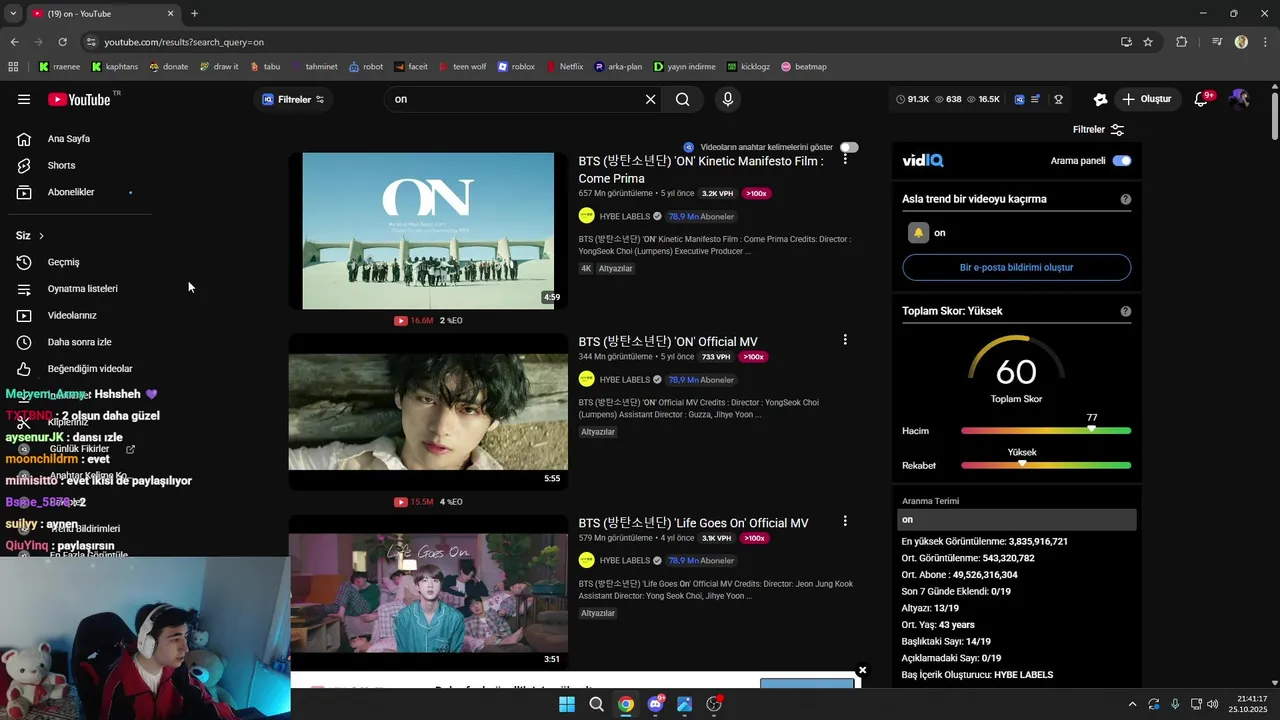Open the account avatar menu

1239,99
